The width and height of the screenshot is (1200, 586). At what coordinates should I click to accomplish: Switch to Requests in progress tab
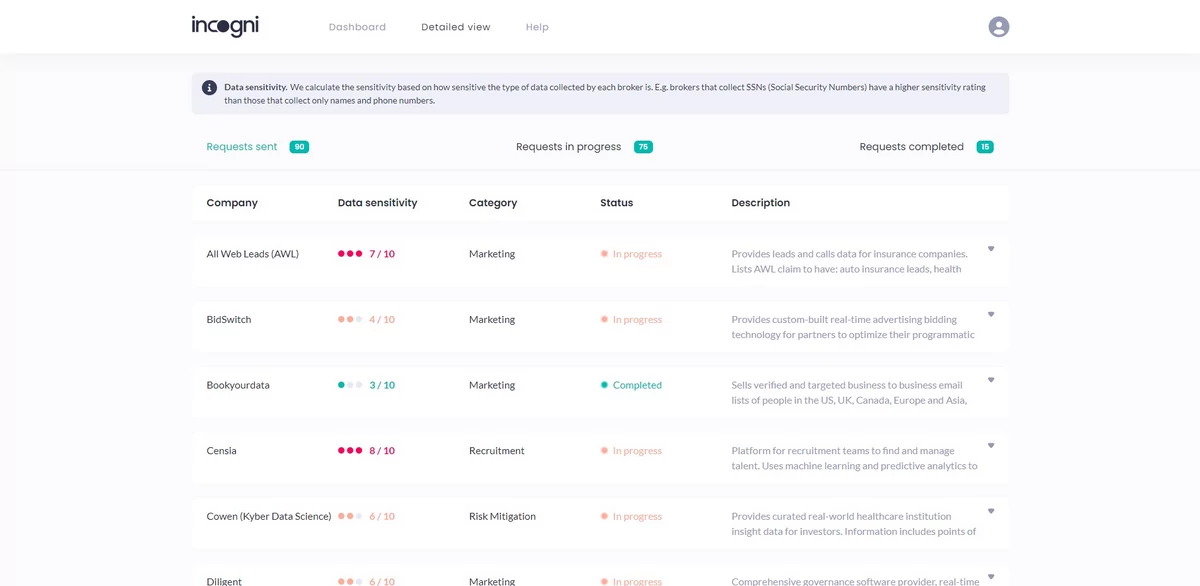pos(568,147)
